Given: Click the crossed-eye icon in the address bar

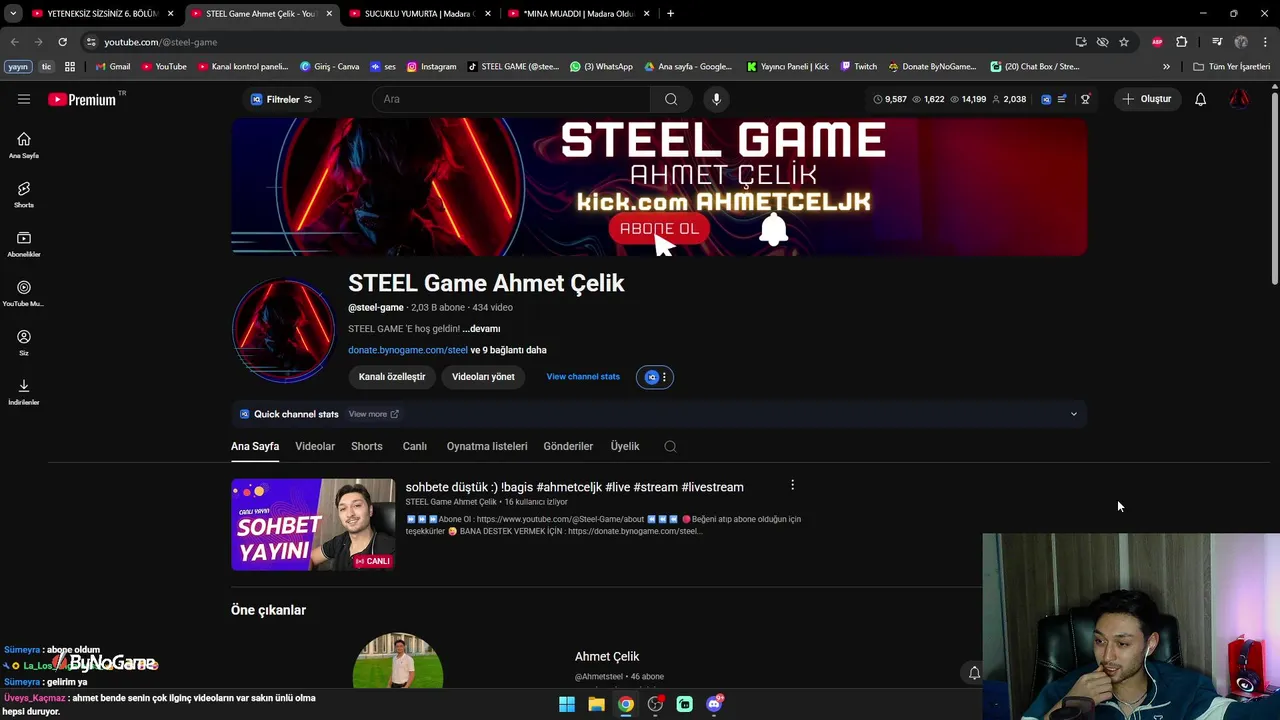Looking at the screenshot, I should [x=1102, y=42].
